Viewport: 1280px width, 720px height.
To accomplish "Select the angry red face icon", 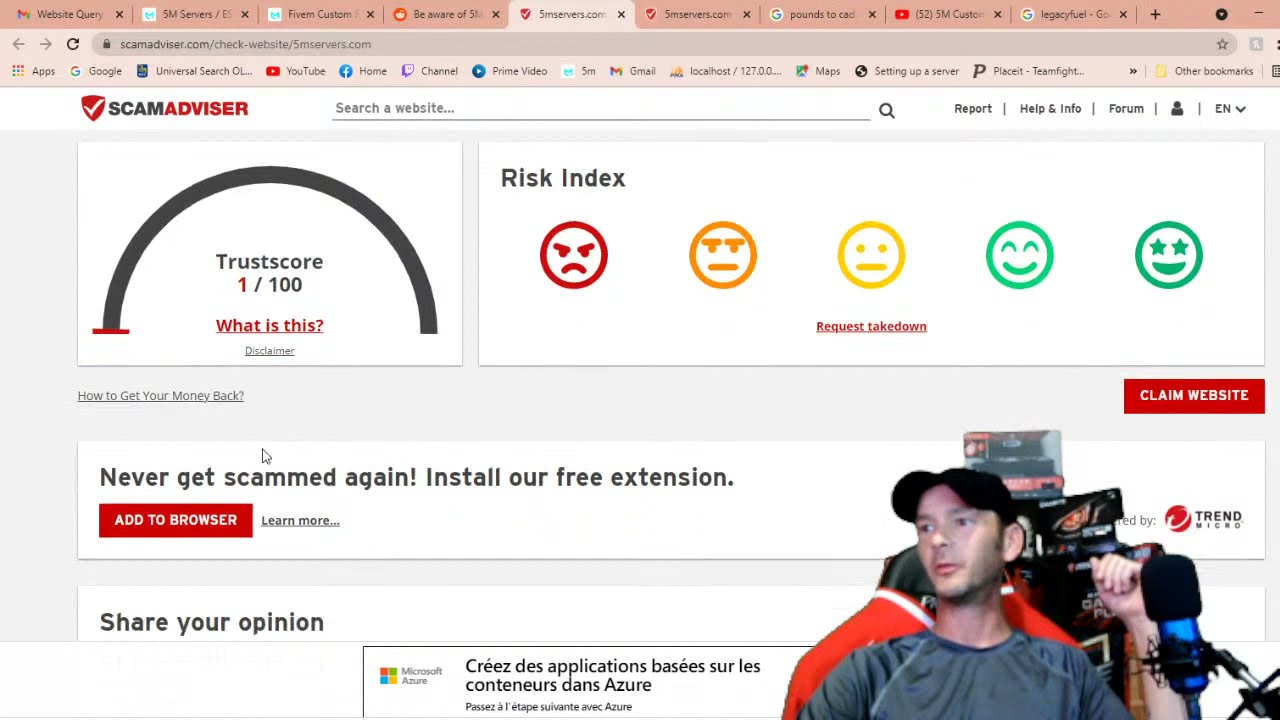I will (574, 255).
